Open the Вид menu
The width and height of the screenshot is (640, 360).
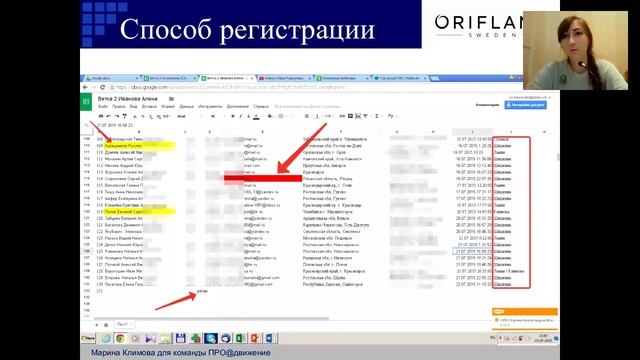(133, 107)
